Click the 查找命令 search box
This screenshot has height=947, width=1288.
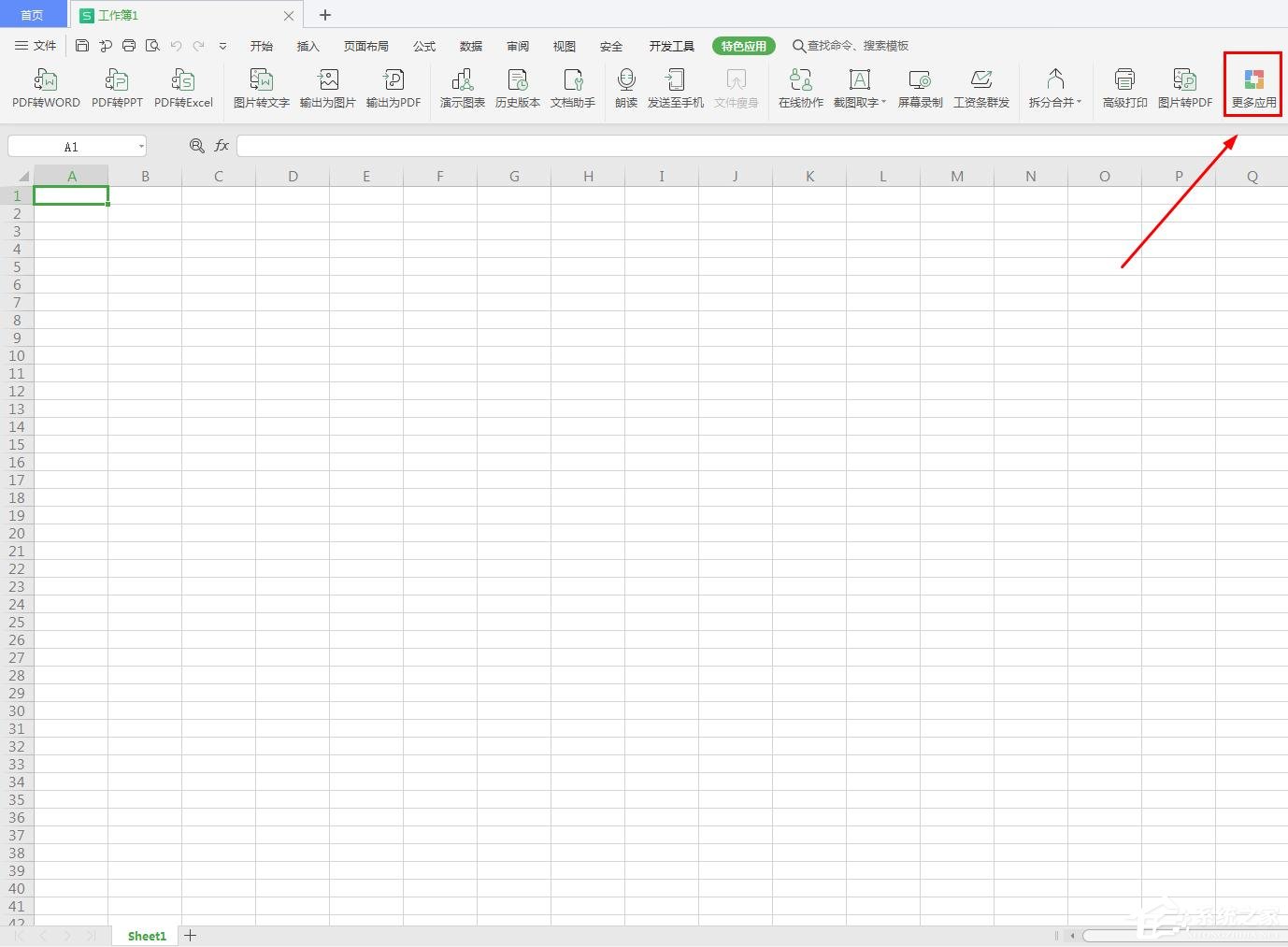851,46
